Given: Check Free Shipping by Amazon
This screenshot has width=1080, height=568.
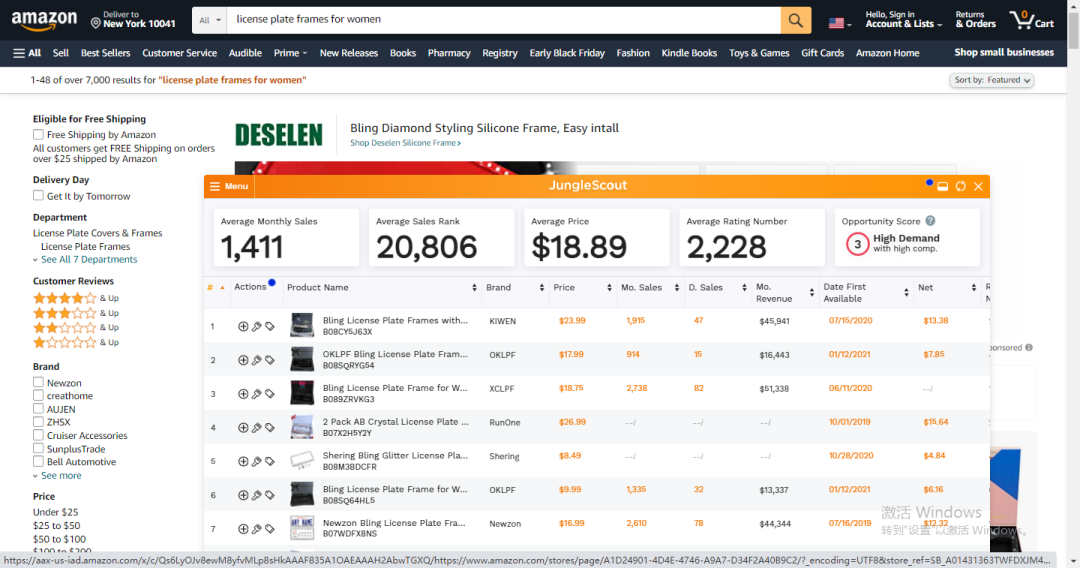Looking at the screenshot, I should pyautogui.click(x=39, y=134).
